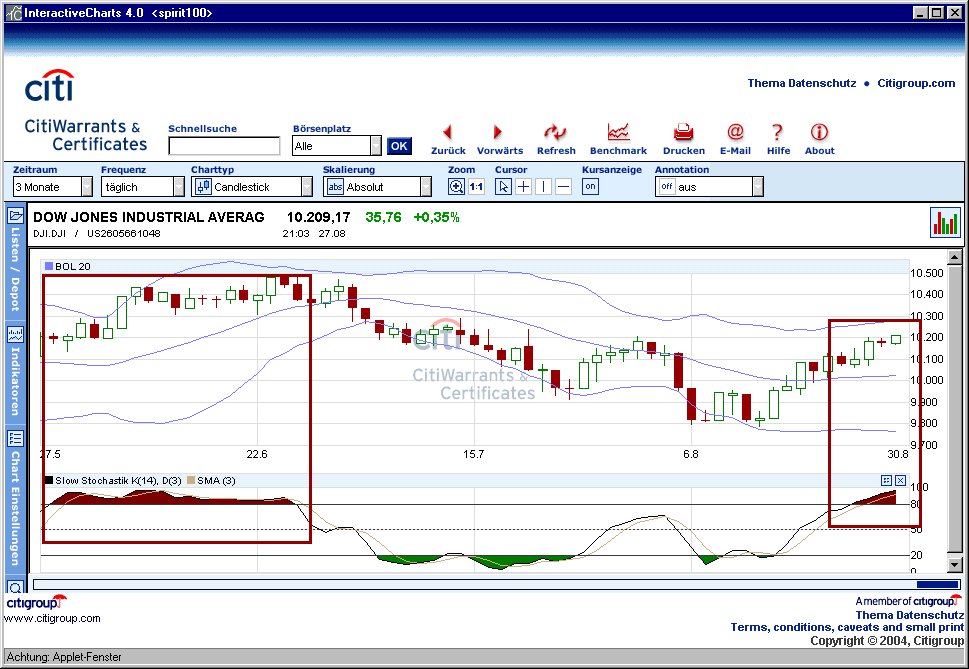Reset zoom with 1:1 icon
This screenshot has width=969, height=669.
476,187
